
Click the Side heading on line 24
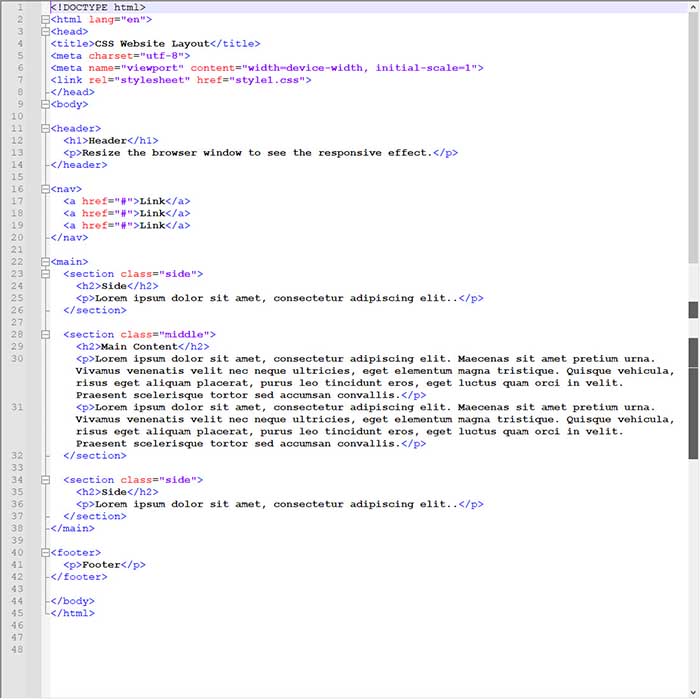(114, 286)
